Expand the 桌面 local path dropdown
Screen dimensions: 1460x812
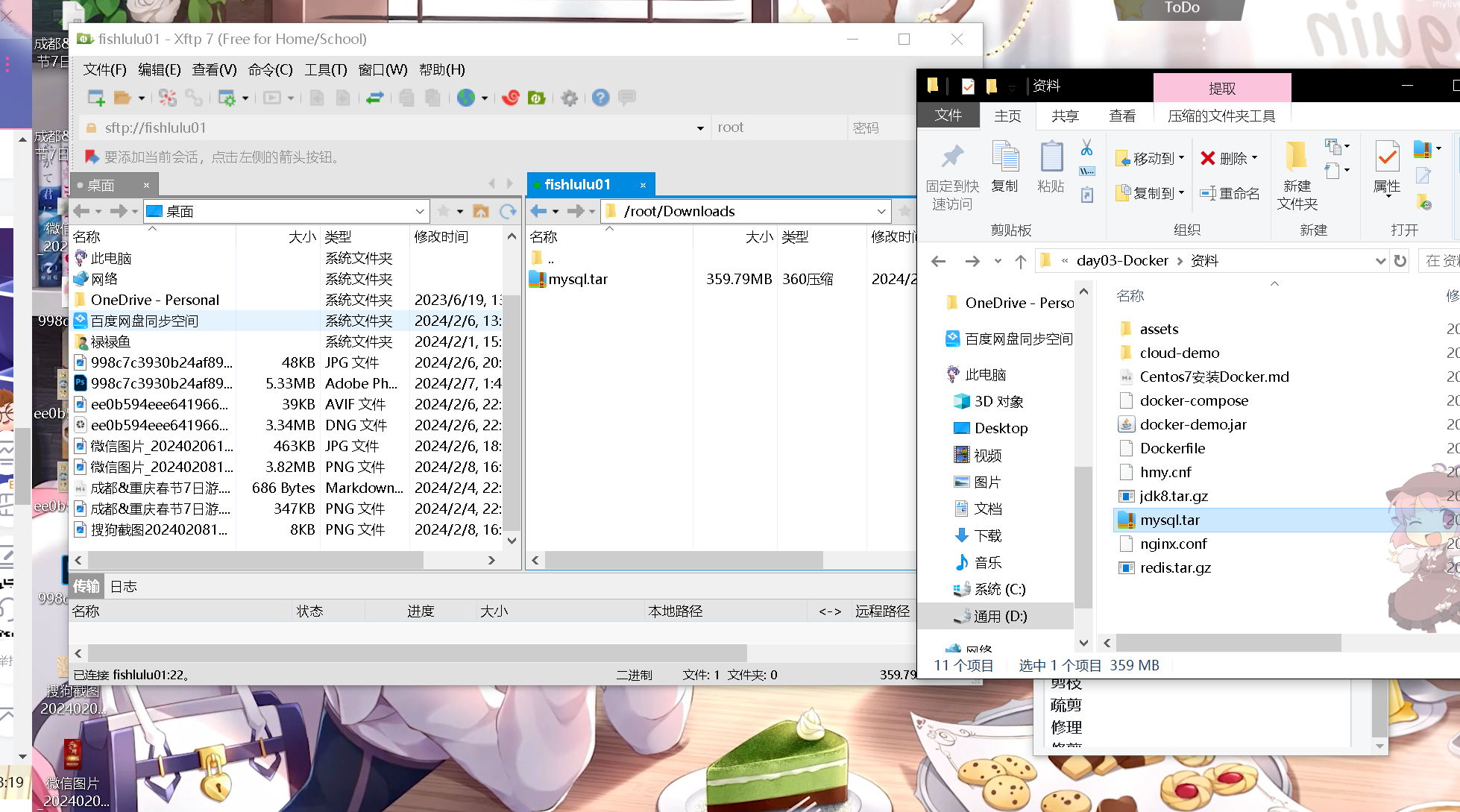[420, 212]
